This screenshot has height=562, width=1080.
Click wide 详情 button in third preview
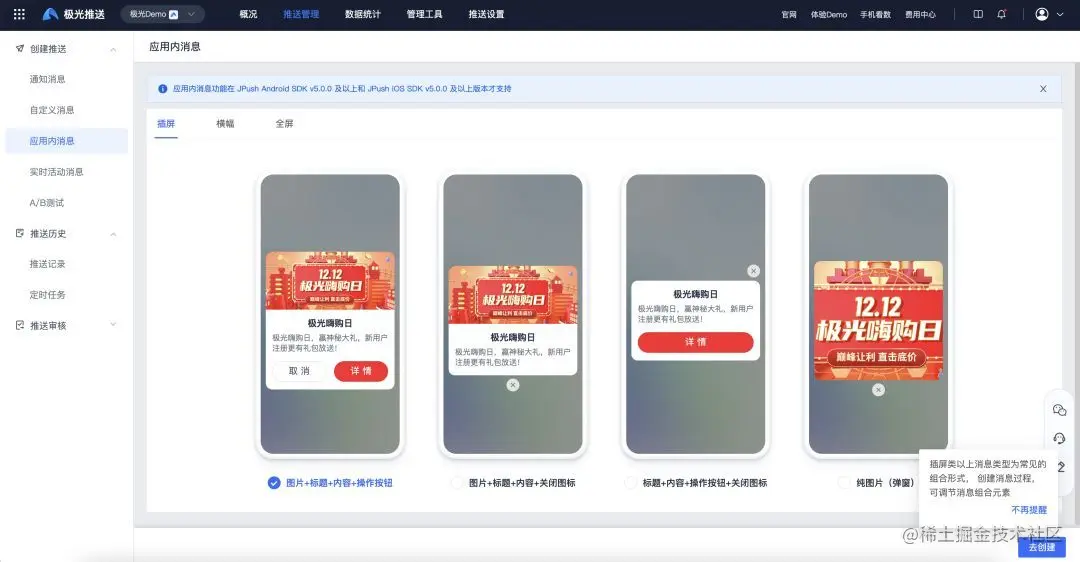(696, 342)
